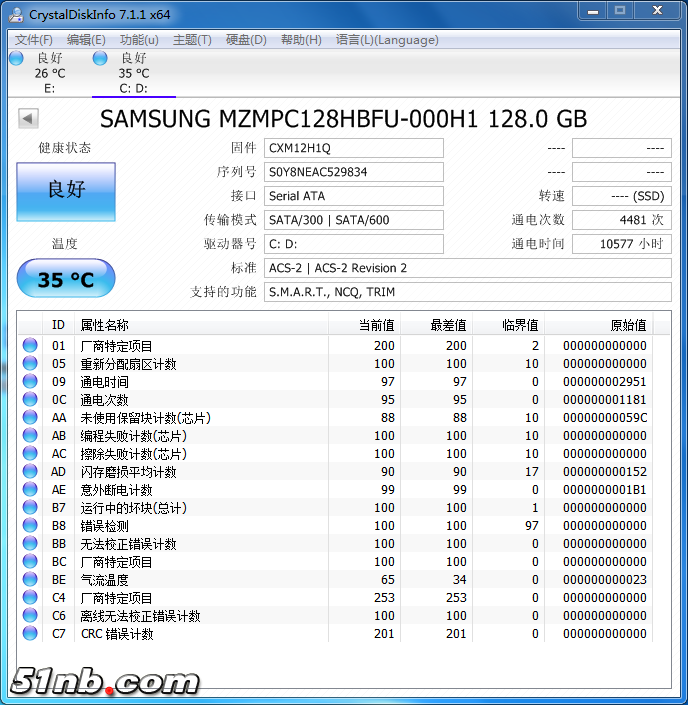The height and width of the screenshot is (705, 688).
Task: Open the 主题(T) menu
Action: click(x=192, y=40)
